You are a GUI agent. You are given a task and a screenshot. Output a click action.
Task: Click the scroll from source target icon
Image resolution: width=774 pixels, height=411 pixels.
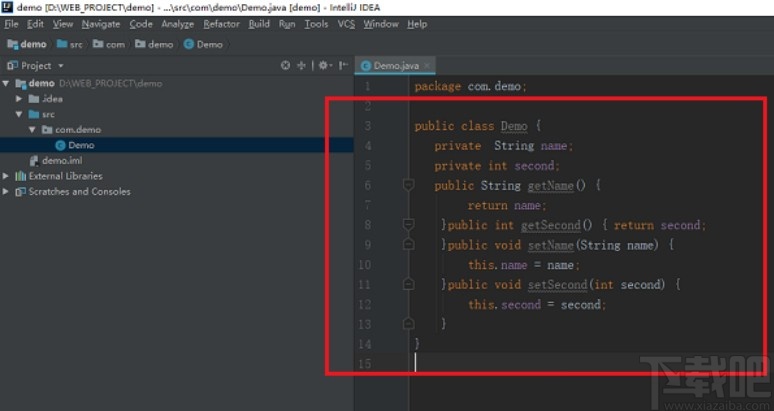tap(285, 65)
